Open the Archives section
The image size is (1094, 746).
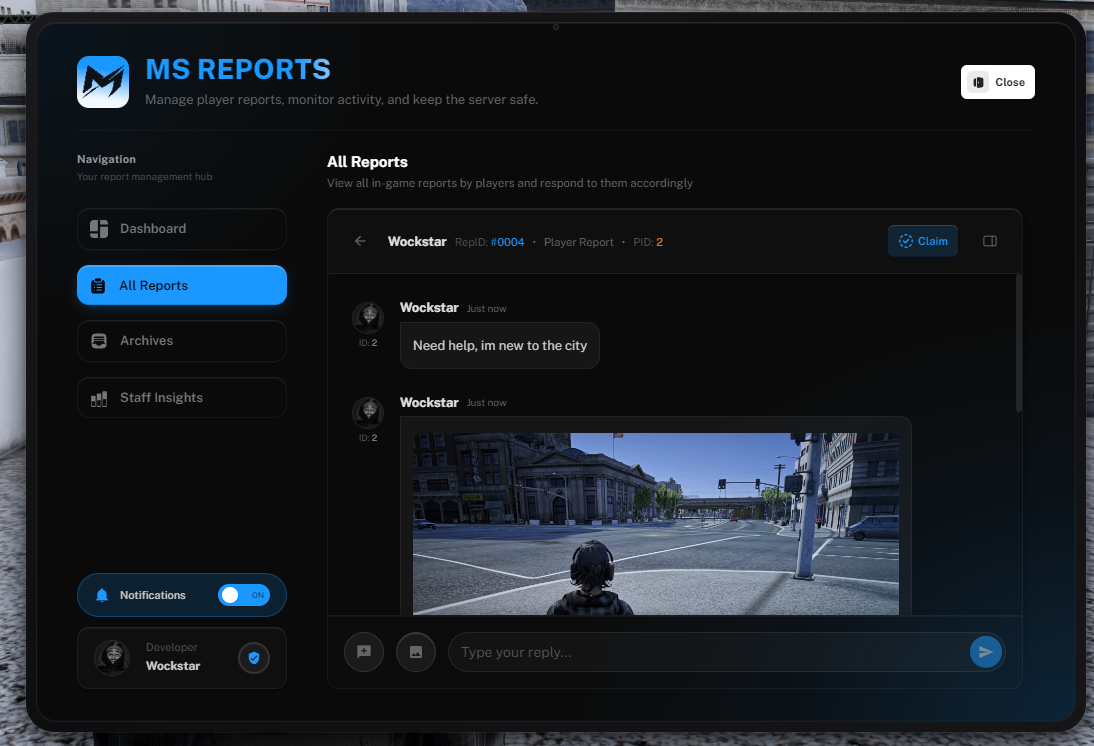click(x=181, y=341)
